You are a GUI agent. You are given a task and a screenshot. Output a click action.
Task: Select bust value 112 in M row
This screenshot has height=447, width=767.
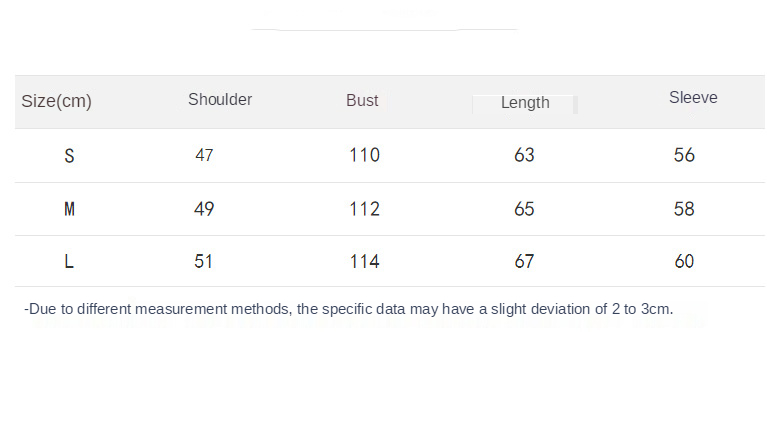364,209
